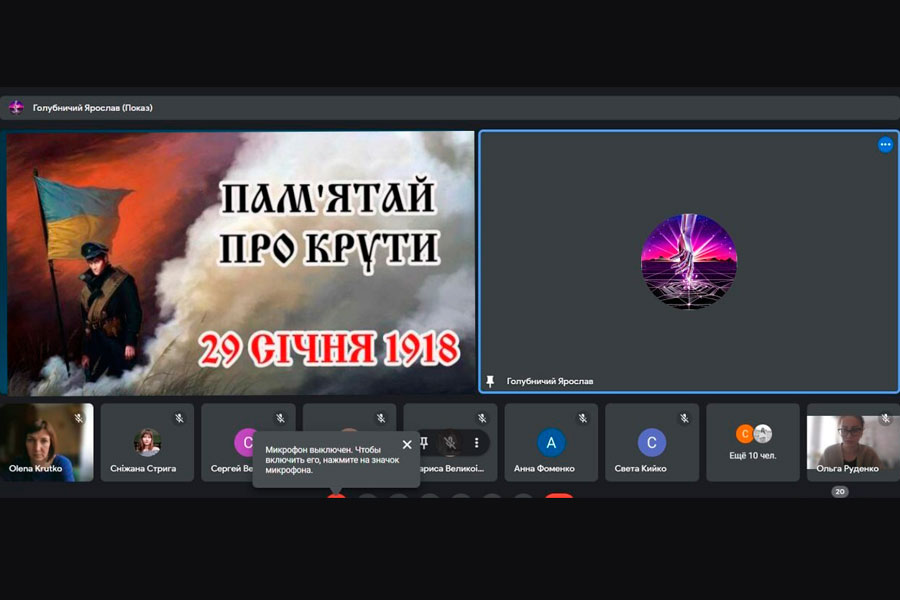Viewport: 900px width, 600px height.
Task: Select Olena Krutko's video tile
Action: 46,442
